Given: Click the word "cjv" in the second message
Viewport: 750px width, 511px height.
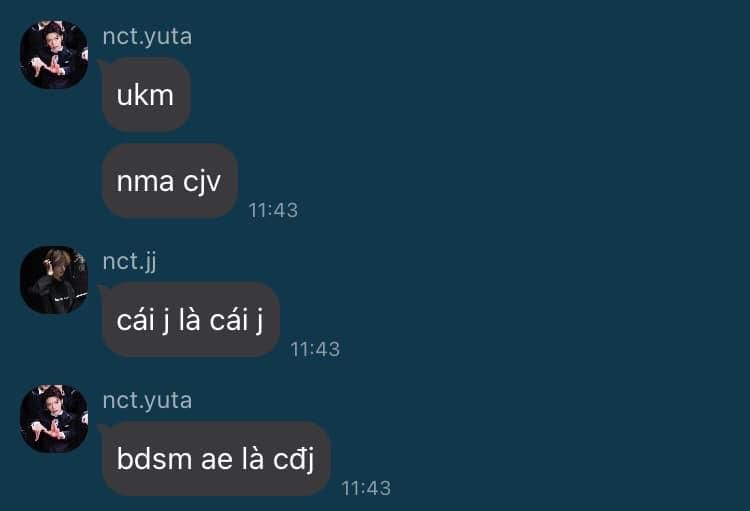Looking at the screenshot, I should 202,183.
